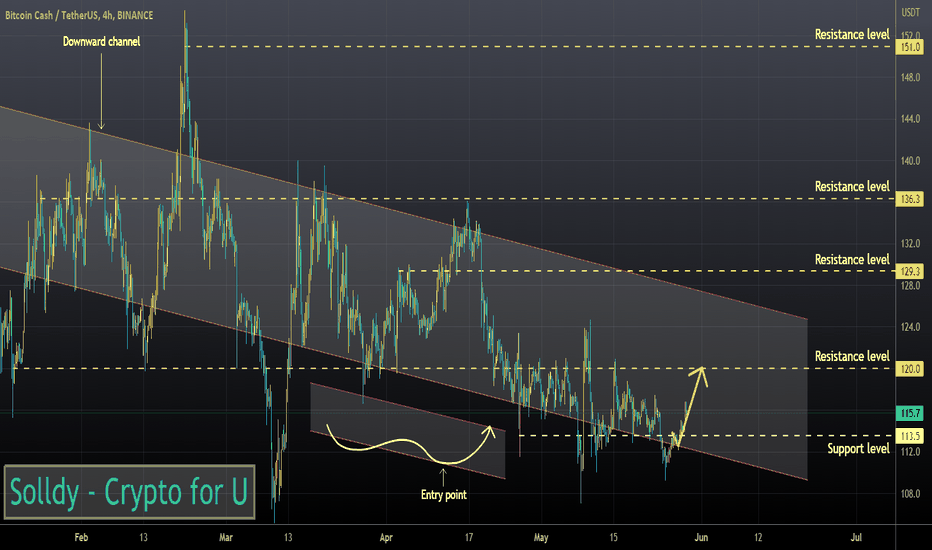Screen dimensions: 932x550
Task: Select the 'Downward channel' annotation label
Action: pos(102,42)
